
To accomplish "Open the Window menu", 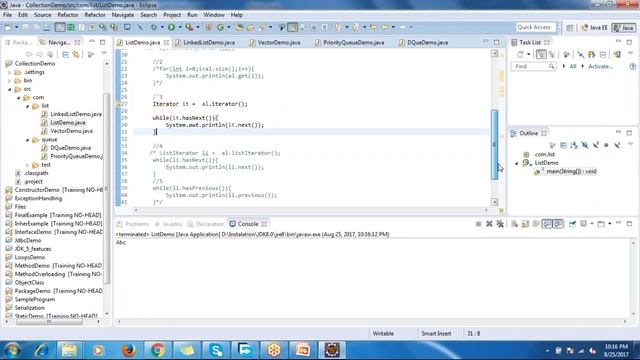I will point(214,15).
